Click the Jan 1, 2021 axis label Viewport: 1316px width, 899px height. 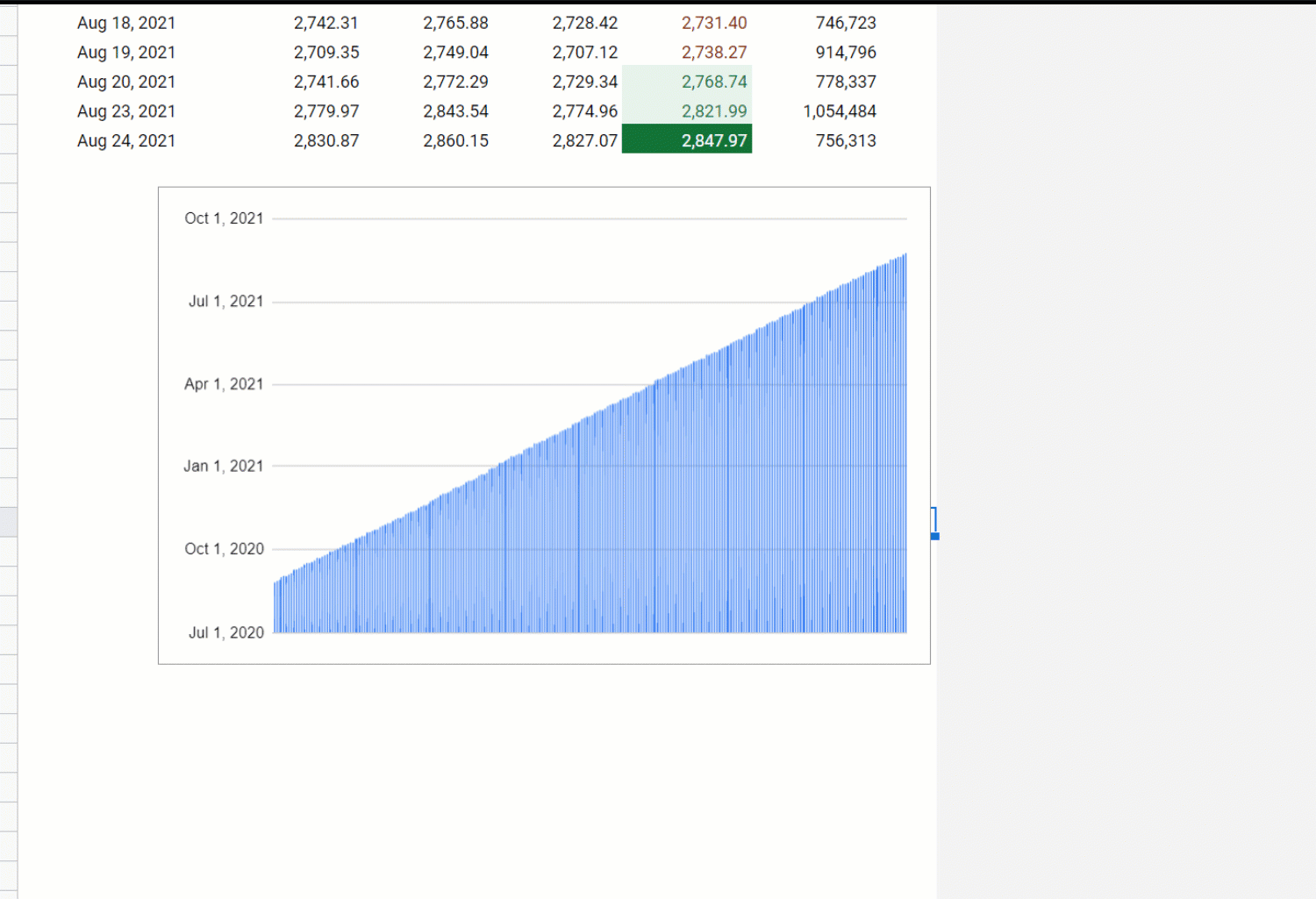(223, 466)
